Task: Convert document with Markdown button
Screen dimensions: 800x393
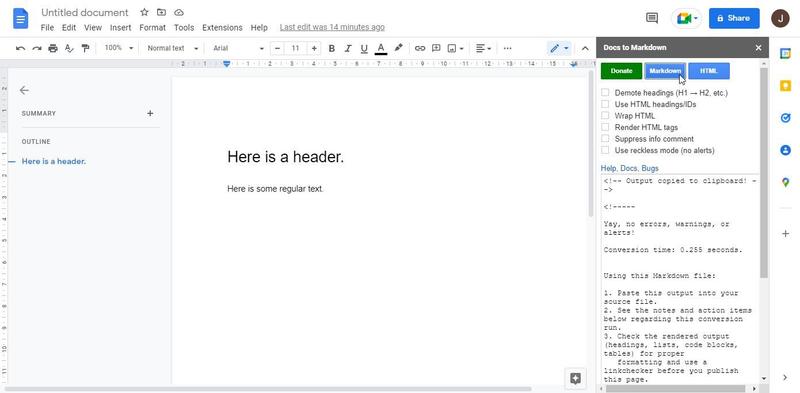Action: click(665, 71)
